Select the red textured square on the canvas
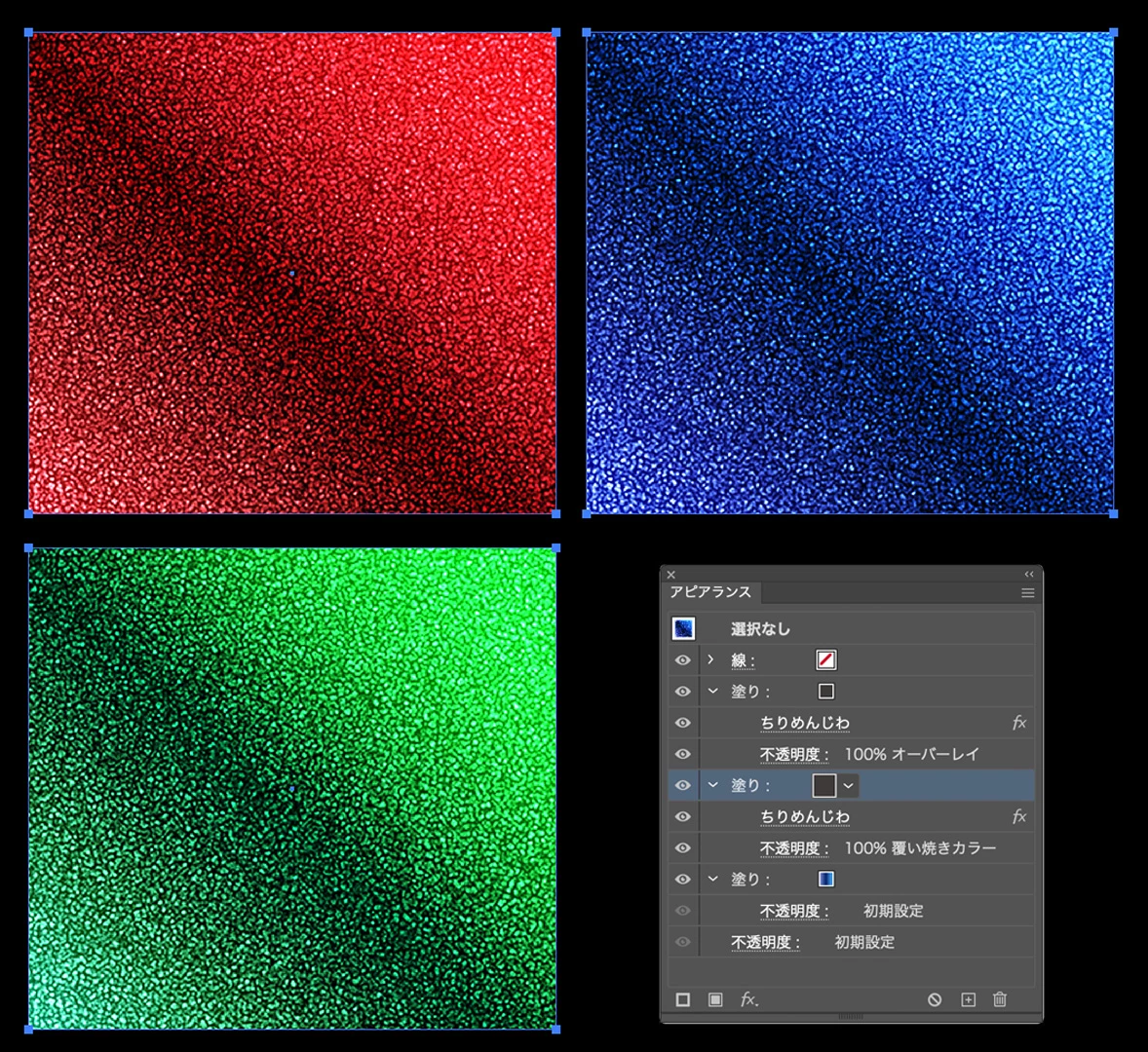 click(x=292, y=273)
